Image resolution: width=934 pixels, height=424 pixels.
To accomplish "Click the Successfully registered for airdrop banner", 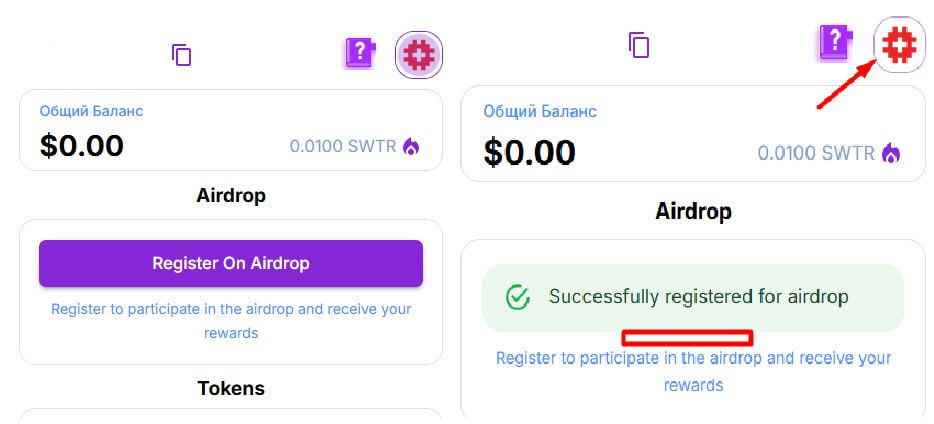I will coord(693,298).
